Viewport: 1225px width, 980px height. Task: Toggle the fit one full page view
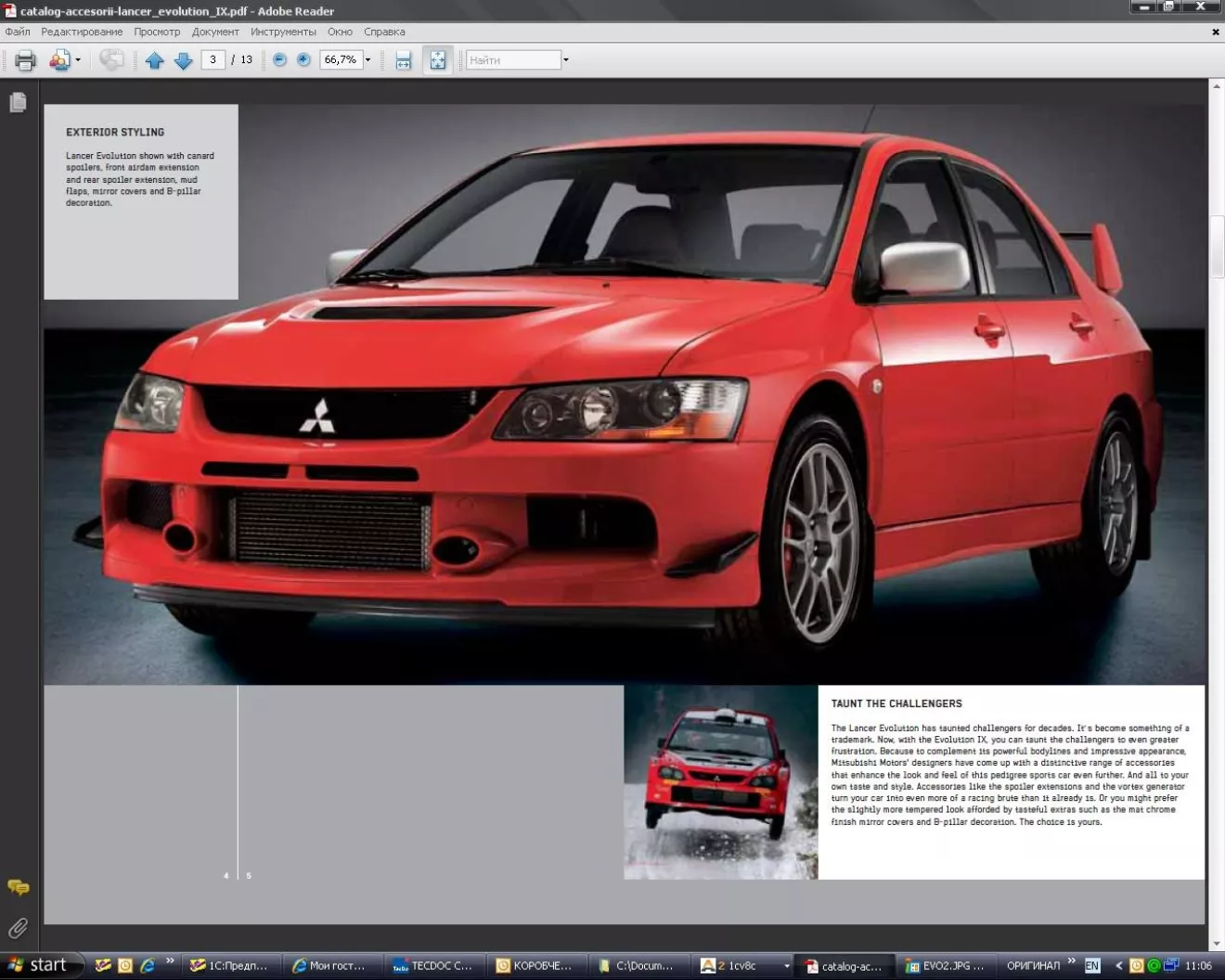pyautogui.click(x=438, y=60)
